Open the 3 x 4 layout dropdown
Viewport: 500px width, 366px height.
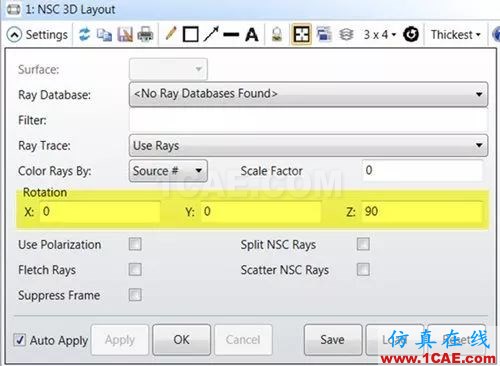coord(380,34)
